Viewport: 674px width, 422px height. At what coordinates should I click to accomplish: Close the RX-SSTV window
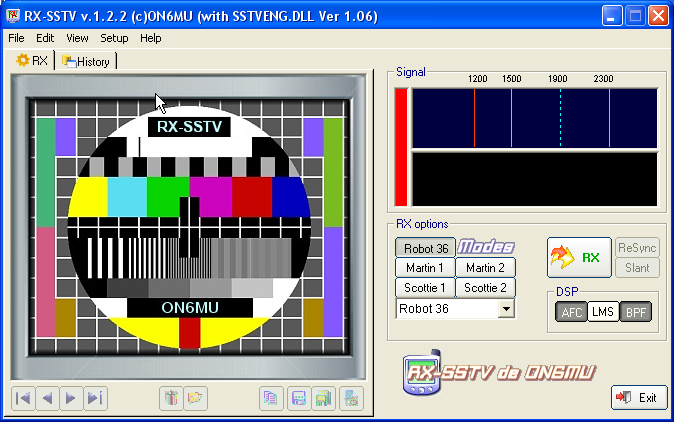click(x=658, y=16)
